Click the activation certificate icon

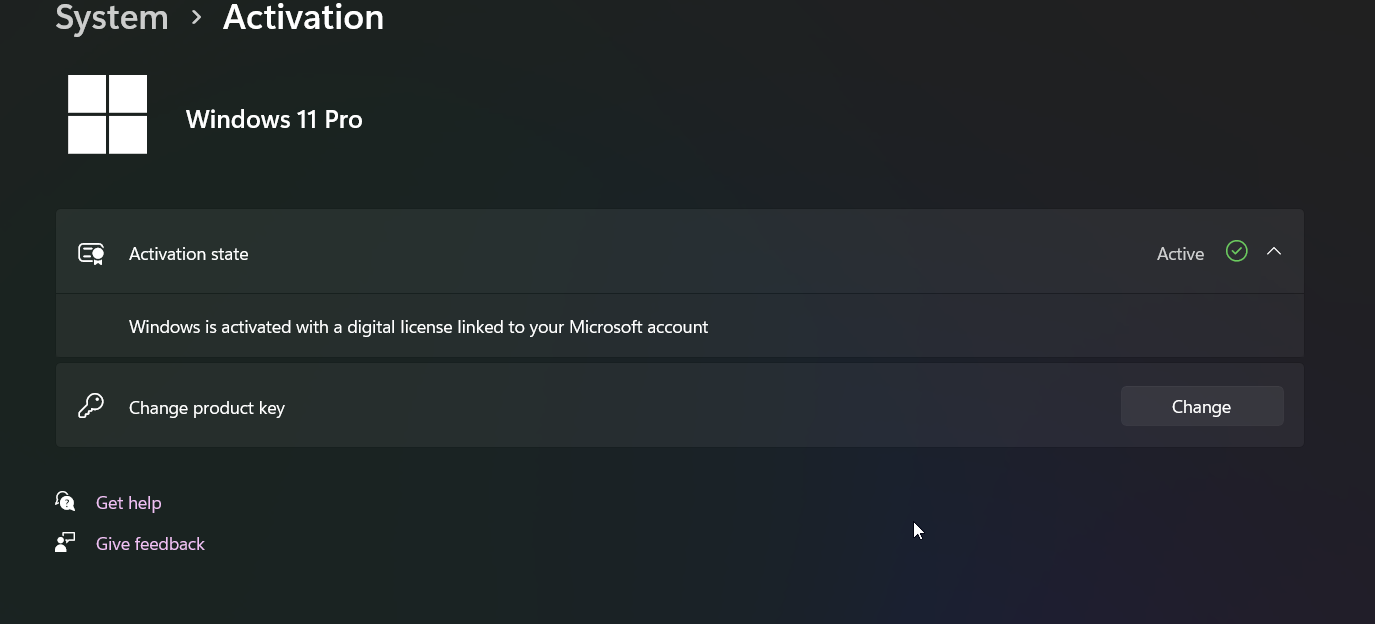coord(91,254)
